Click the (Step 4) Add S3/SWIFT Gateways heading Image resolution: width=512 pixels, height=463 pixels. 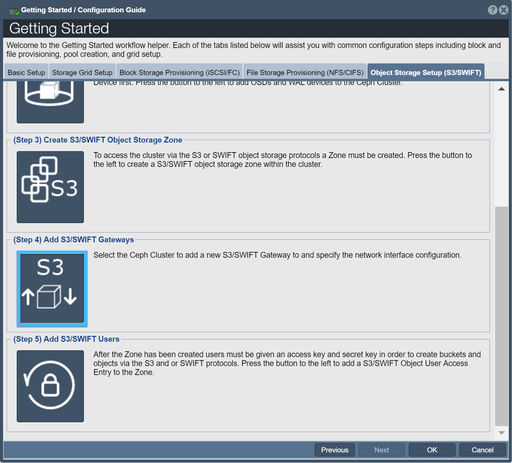click(x=74, y=240)
